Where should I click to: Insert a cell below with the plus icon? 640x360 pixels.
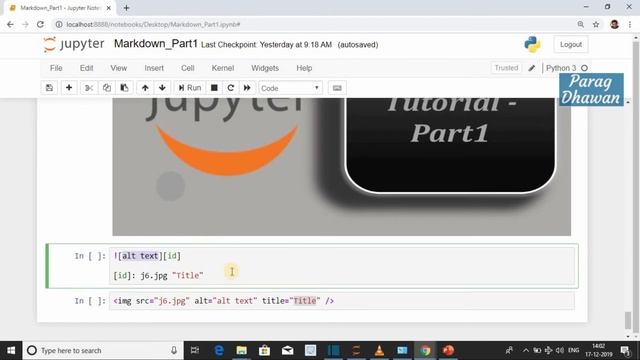[x=69, y=88]
